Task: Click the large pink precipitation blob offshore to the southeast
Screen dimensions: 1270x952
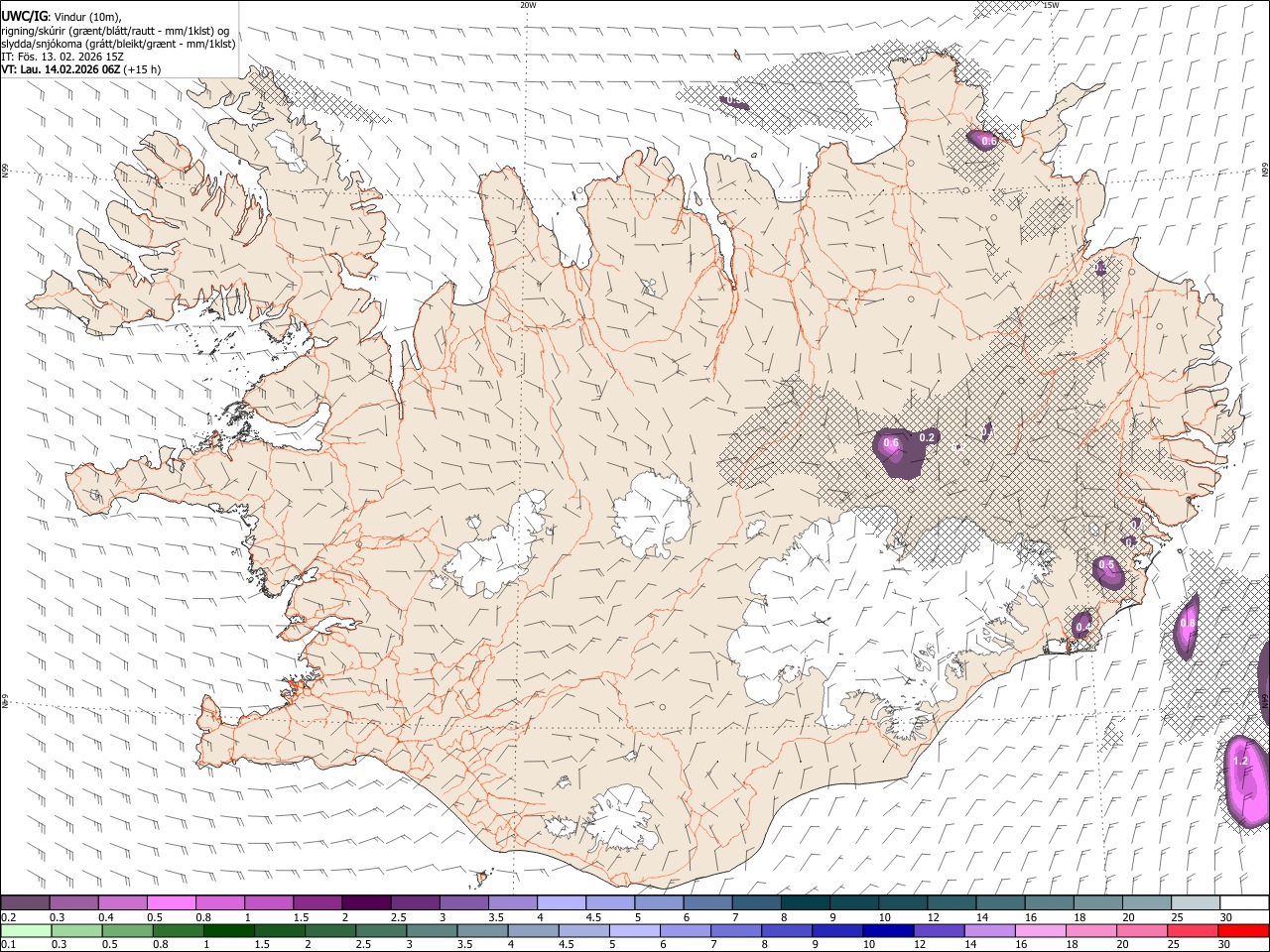Action: coord(1245,781)
